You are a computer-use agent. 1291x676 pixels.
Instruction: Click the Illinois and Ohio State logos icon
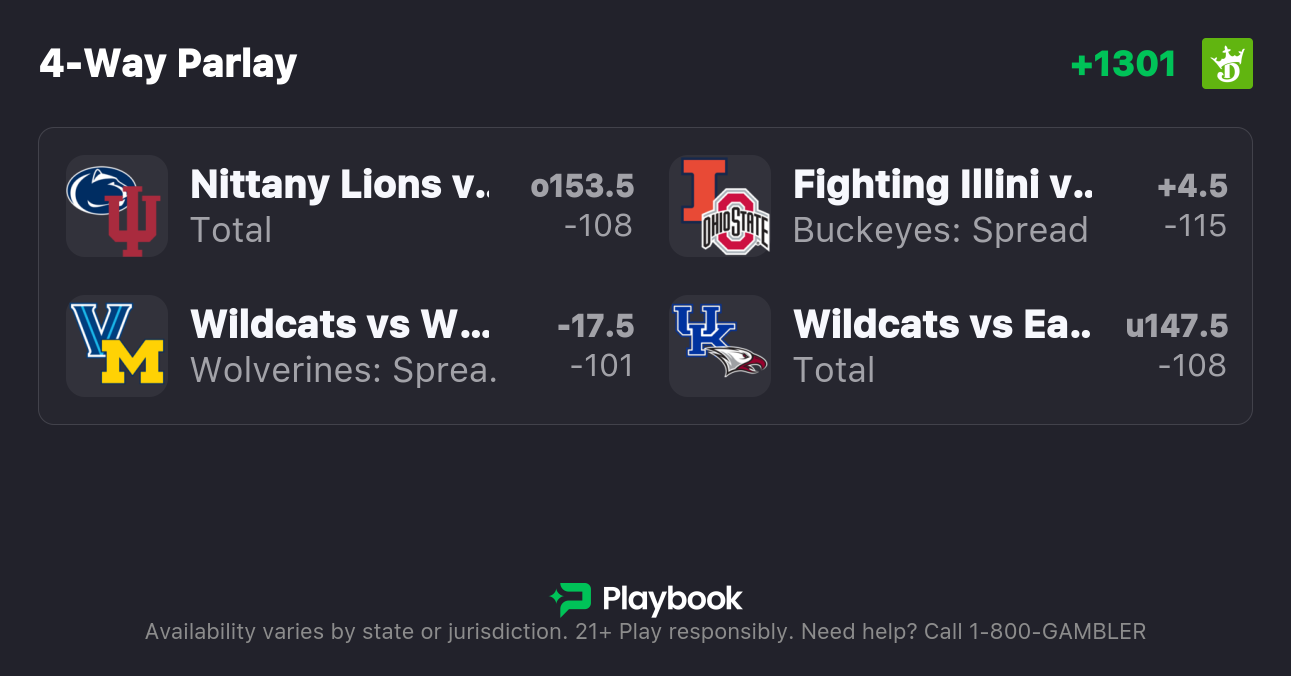point(719,206)
